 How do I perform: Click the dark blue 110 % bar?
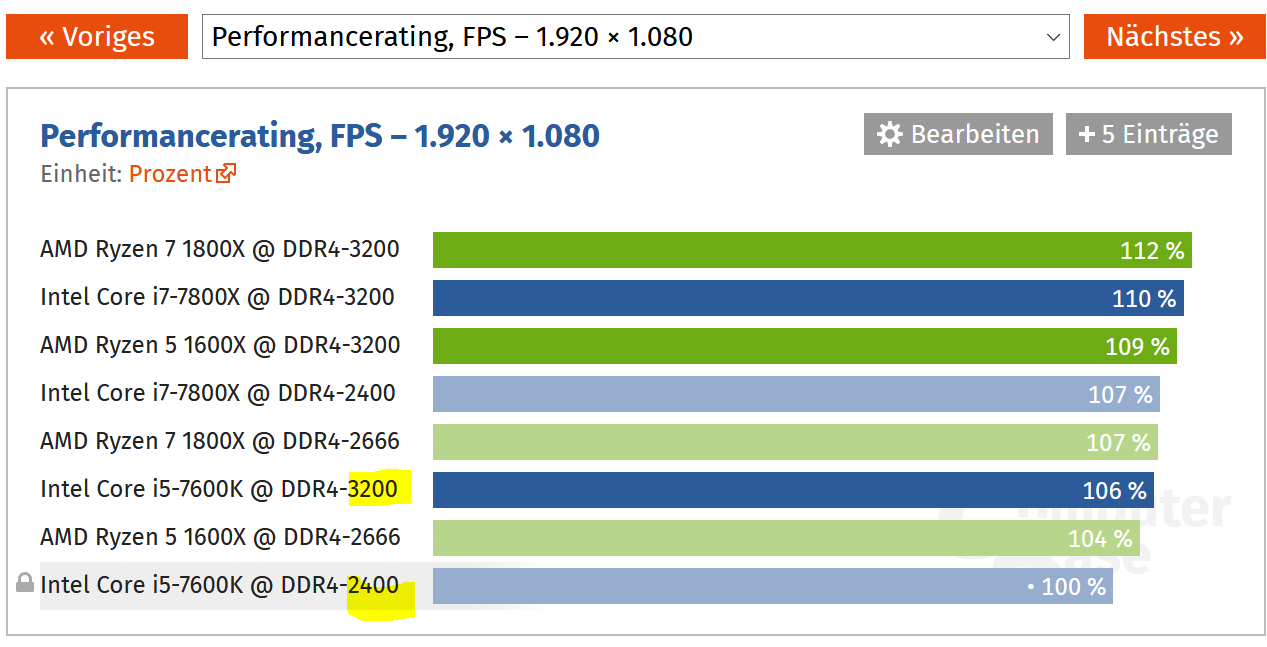(808, 298)
